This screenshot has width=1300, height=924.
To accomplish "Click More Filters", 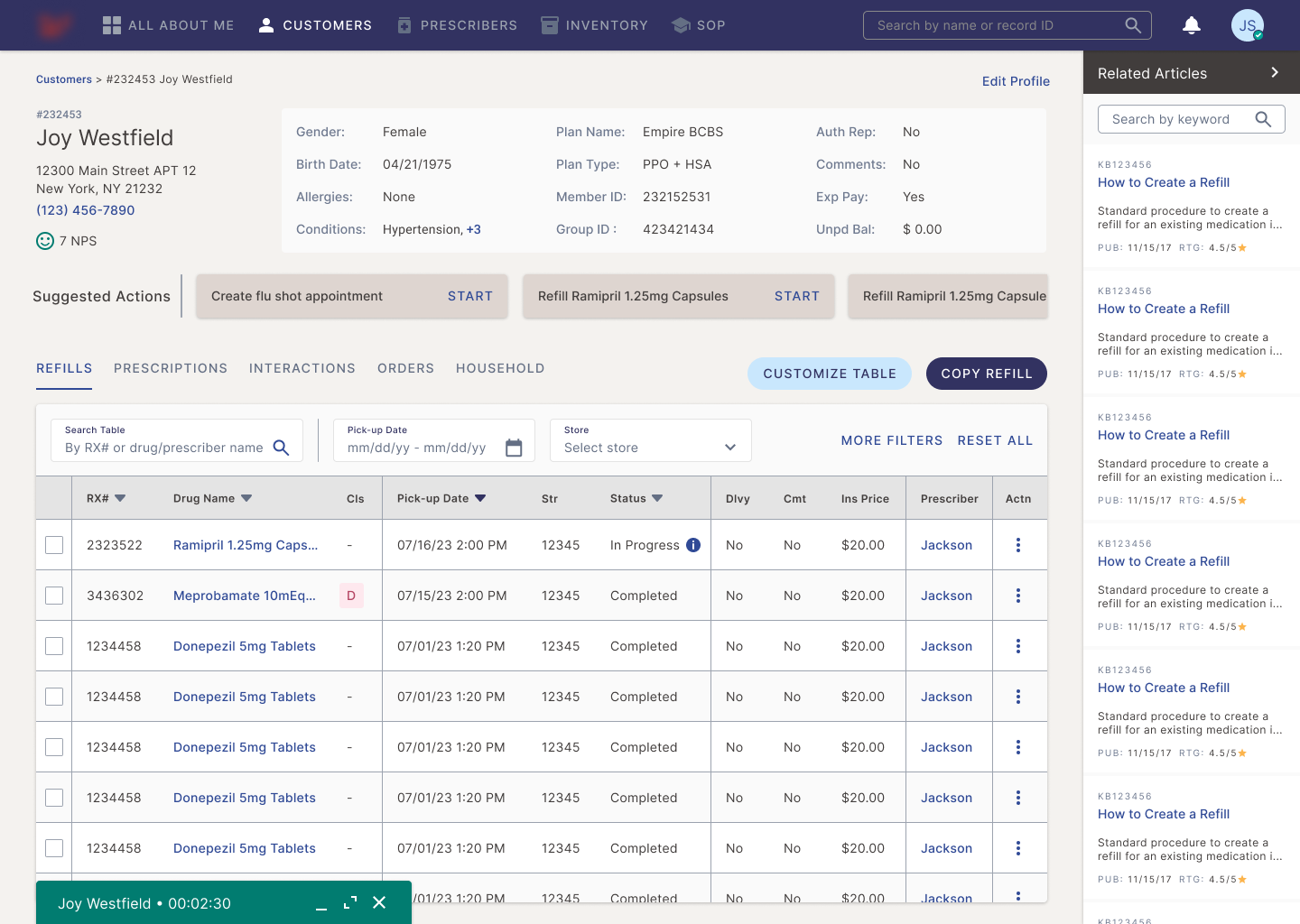I will coord(892,440).
